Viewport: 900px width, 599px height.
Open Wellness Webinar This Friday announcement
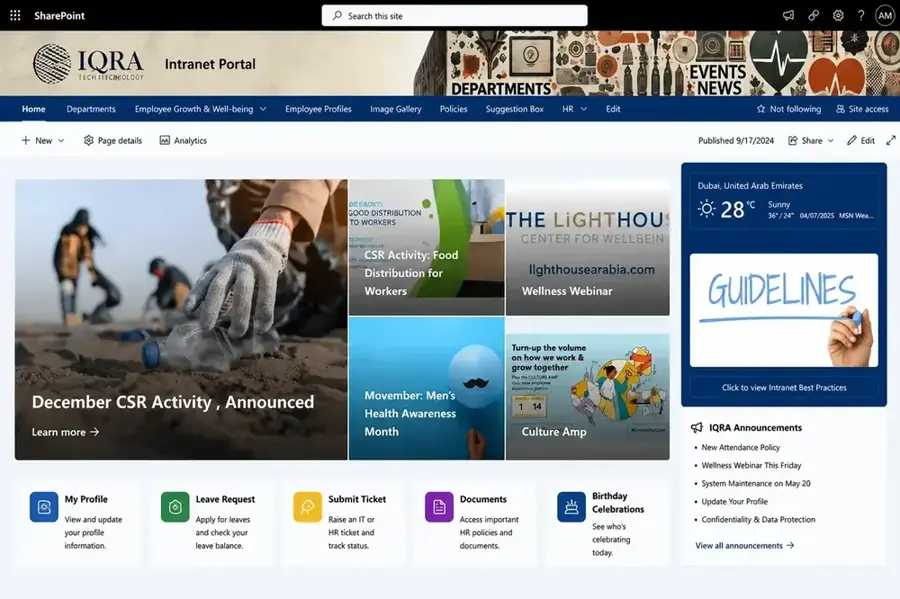click(751, 465)
